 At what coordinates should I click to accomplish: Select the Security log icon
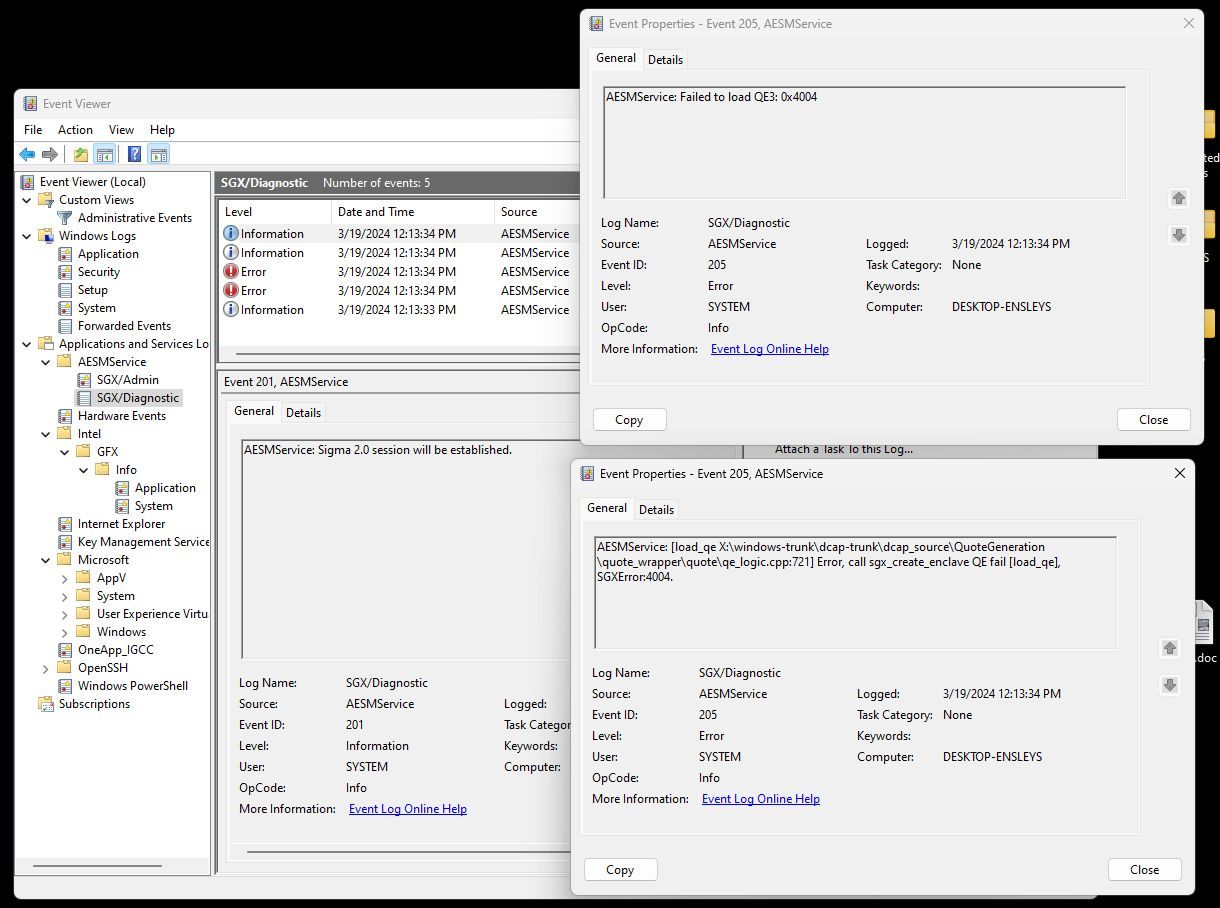pos(65,272)
